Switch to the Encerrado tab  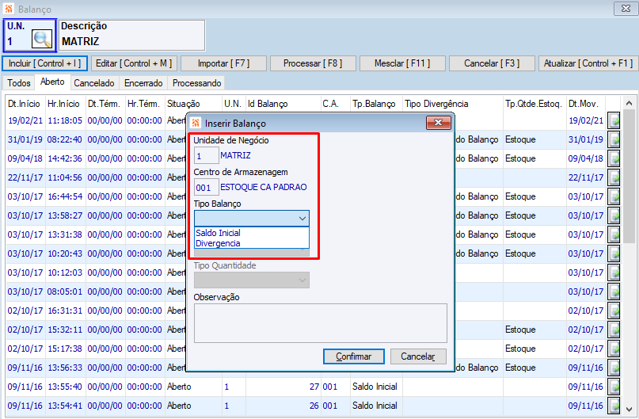tap(143, 83)
